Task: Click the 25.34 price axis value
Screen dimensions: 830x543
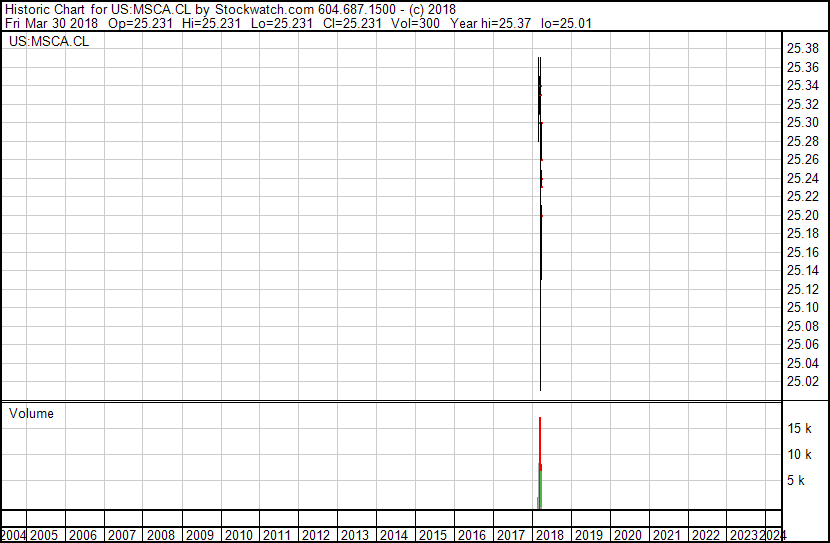Action: point(802,85)
